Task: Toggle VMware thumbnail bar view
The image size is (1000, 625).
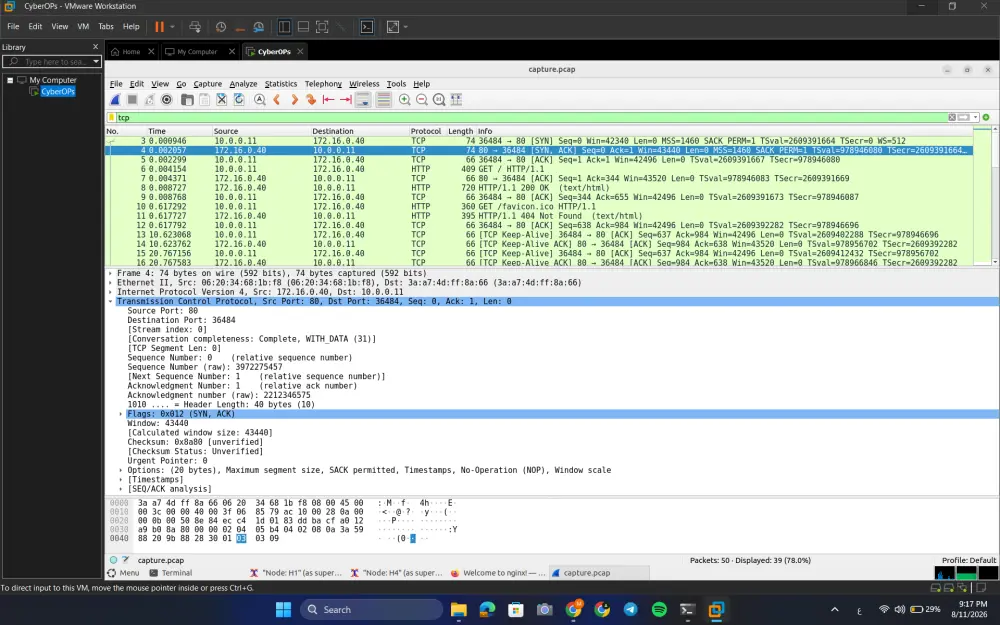Action: pos(304,27)
